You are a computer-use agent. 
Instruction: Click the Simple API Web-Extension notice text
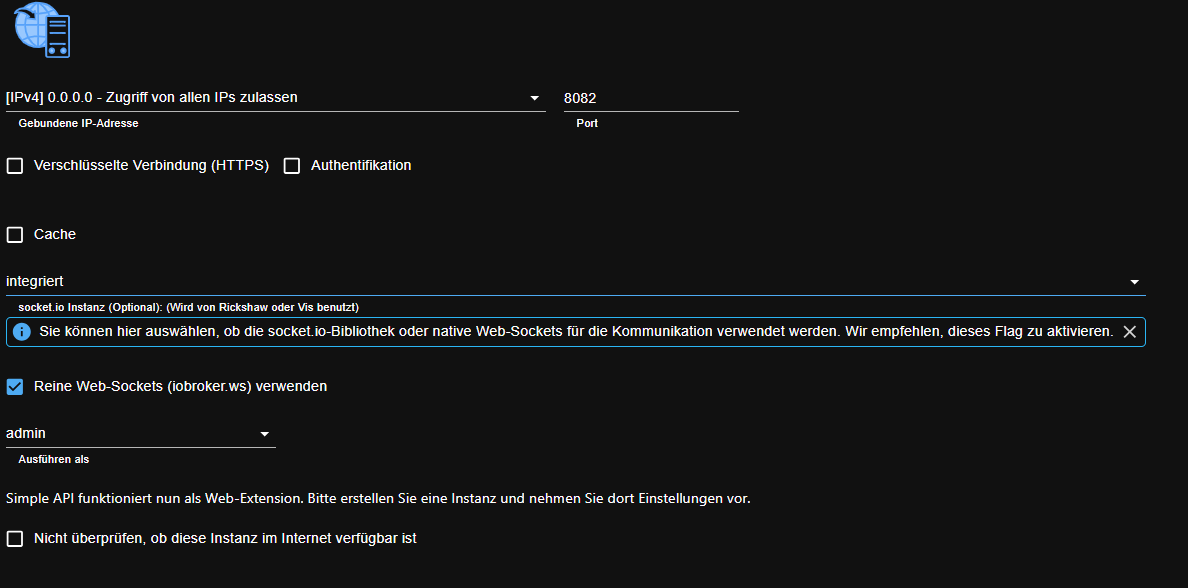click(378, 498)
